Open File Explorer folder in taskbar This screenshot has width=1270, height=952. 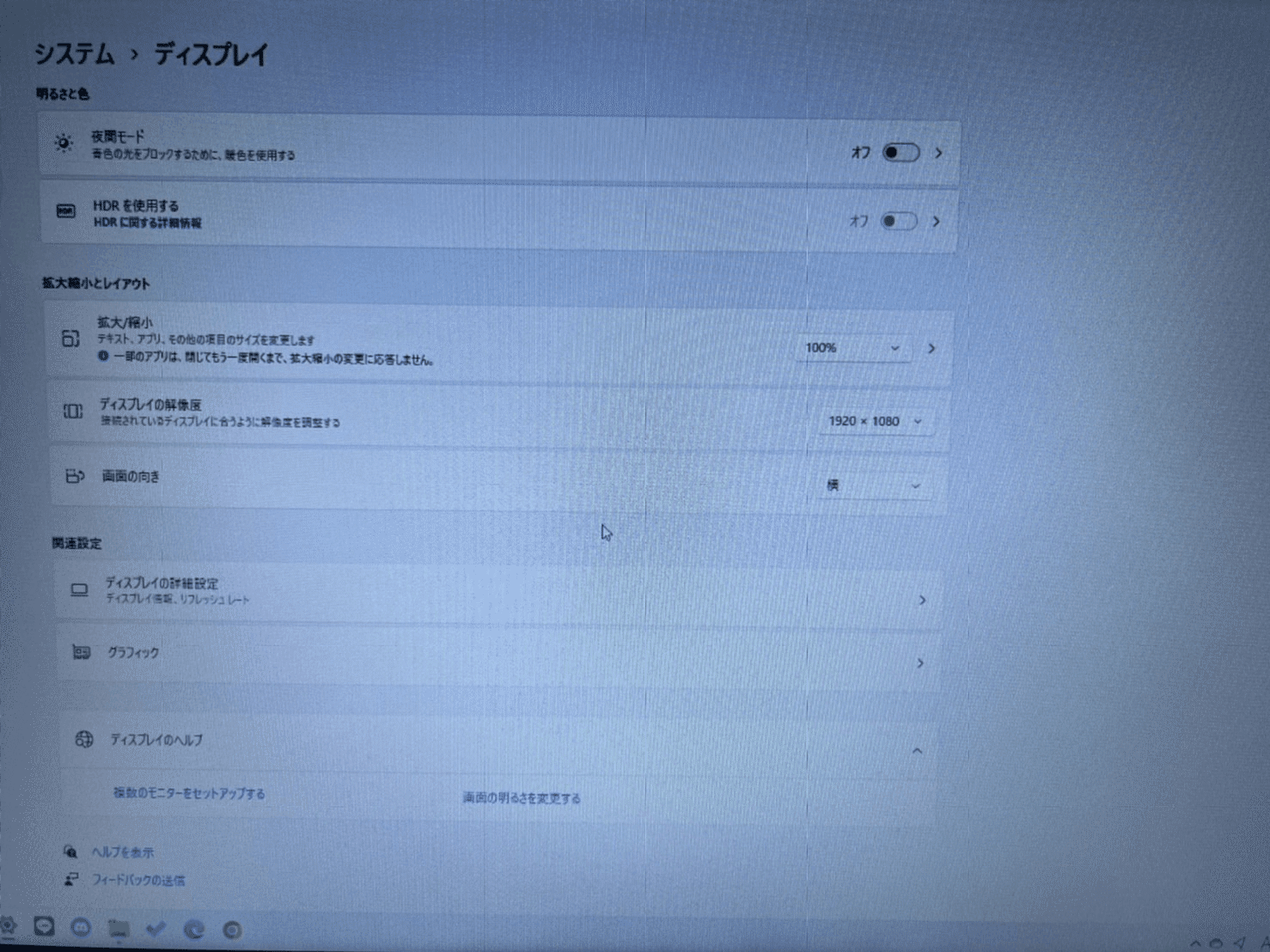(119, 928)
